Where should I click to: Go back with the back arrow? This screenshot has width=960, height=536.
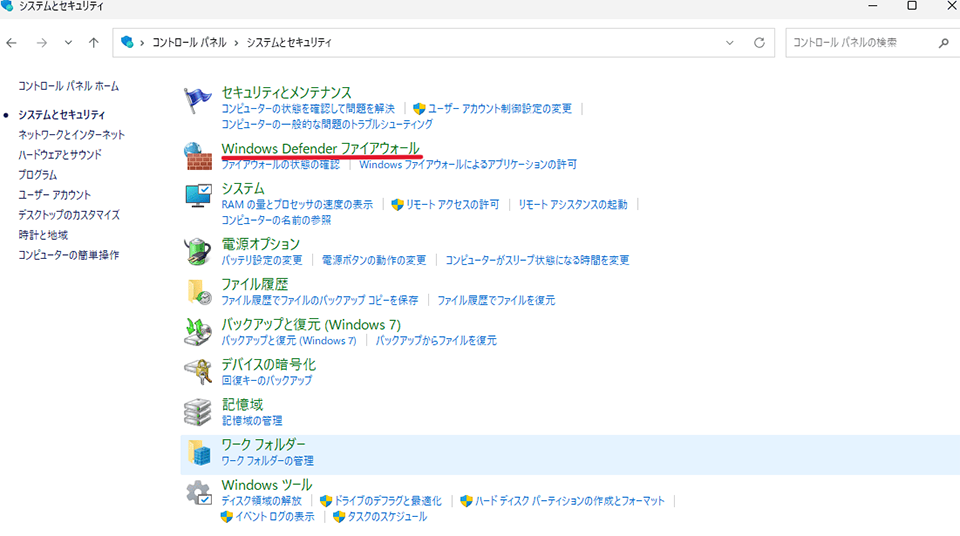pyautogui.click(x=12, y=43)
